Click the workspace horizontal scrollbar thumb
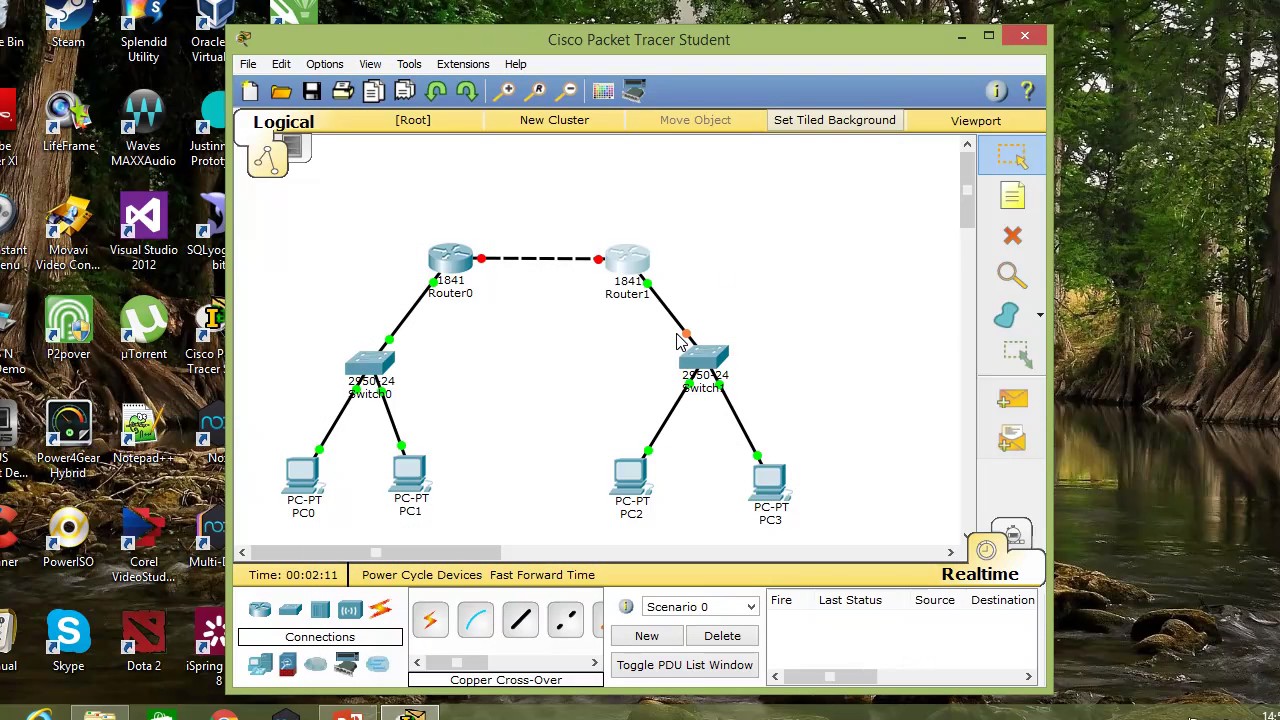Screen dimensions: 1280x720 click(x=376, y=552)
